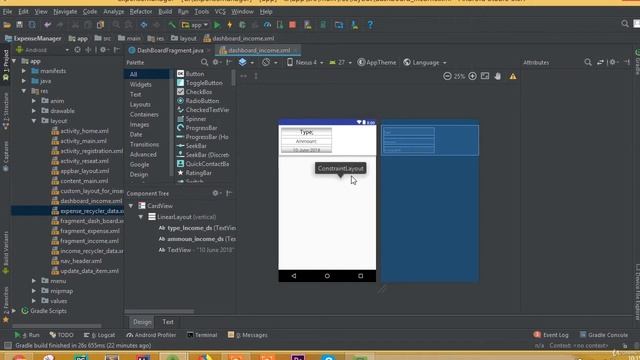Expand the manifests folder

24,71
